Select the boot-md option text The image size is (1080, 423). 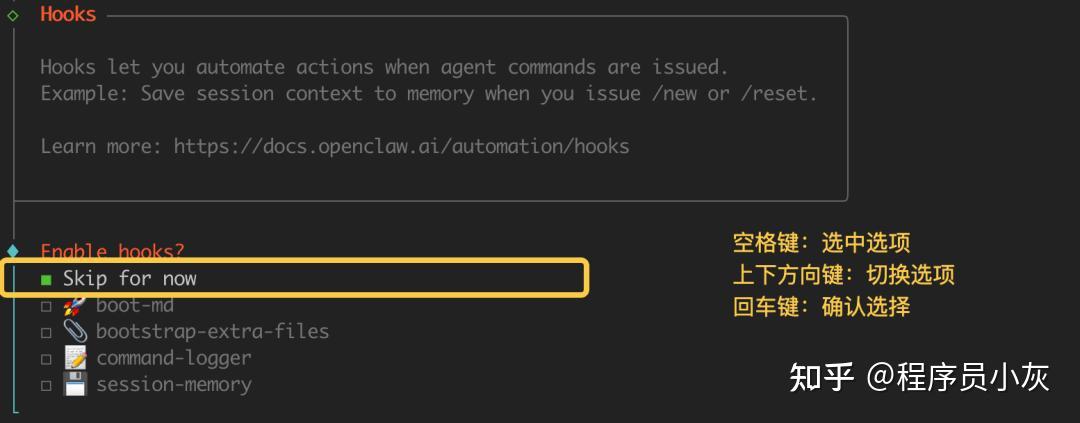pyautogui.click(x=135, y=305)
